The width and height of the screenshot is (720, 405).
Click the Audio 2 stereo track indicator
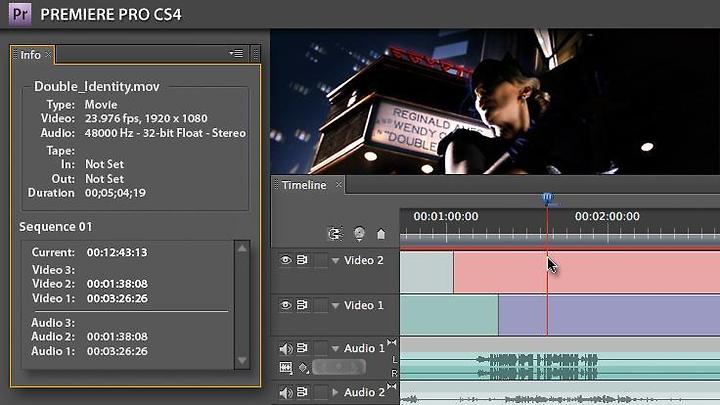391,387
